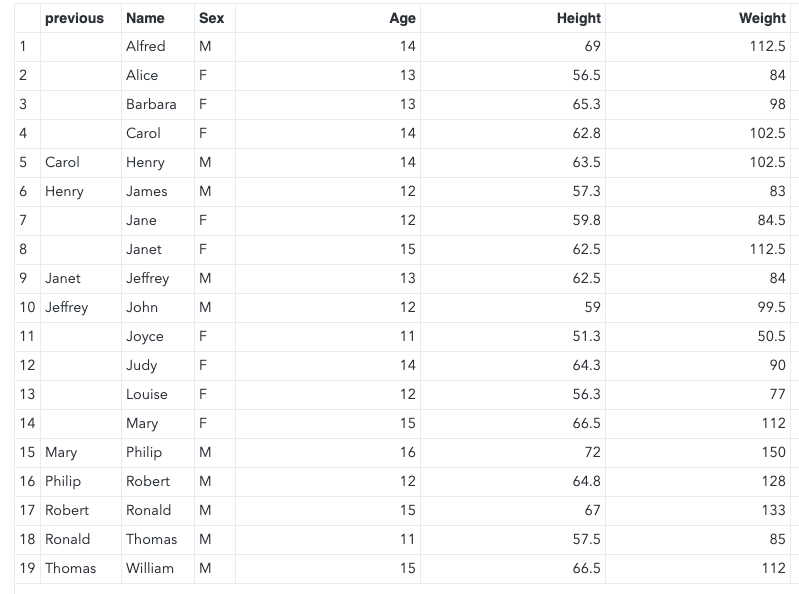
Task: Click the Weight column header
Action: pyautogui.click(x=761, y=18)
